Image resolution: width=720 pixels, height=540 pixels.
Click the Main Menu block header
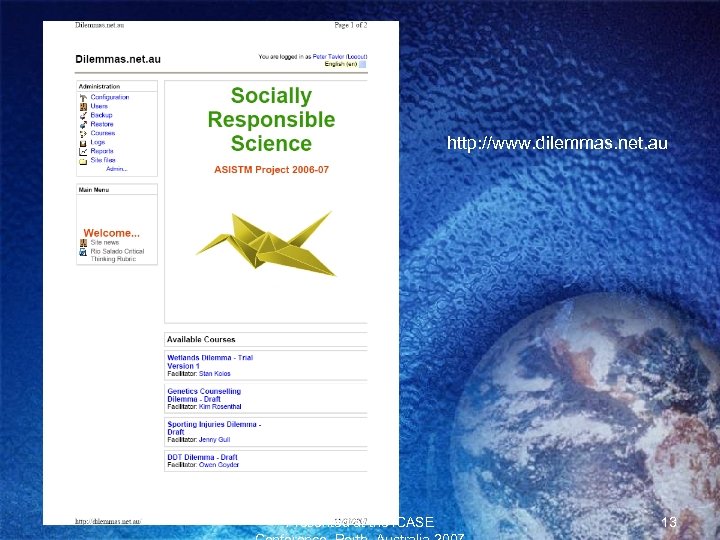point(94,190)
